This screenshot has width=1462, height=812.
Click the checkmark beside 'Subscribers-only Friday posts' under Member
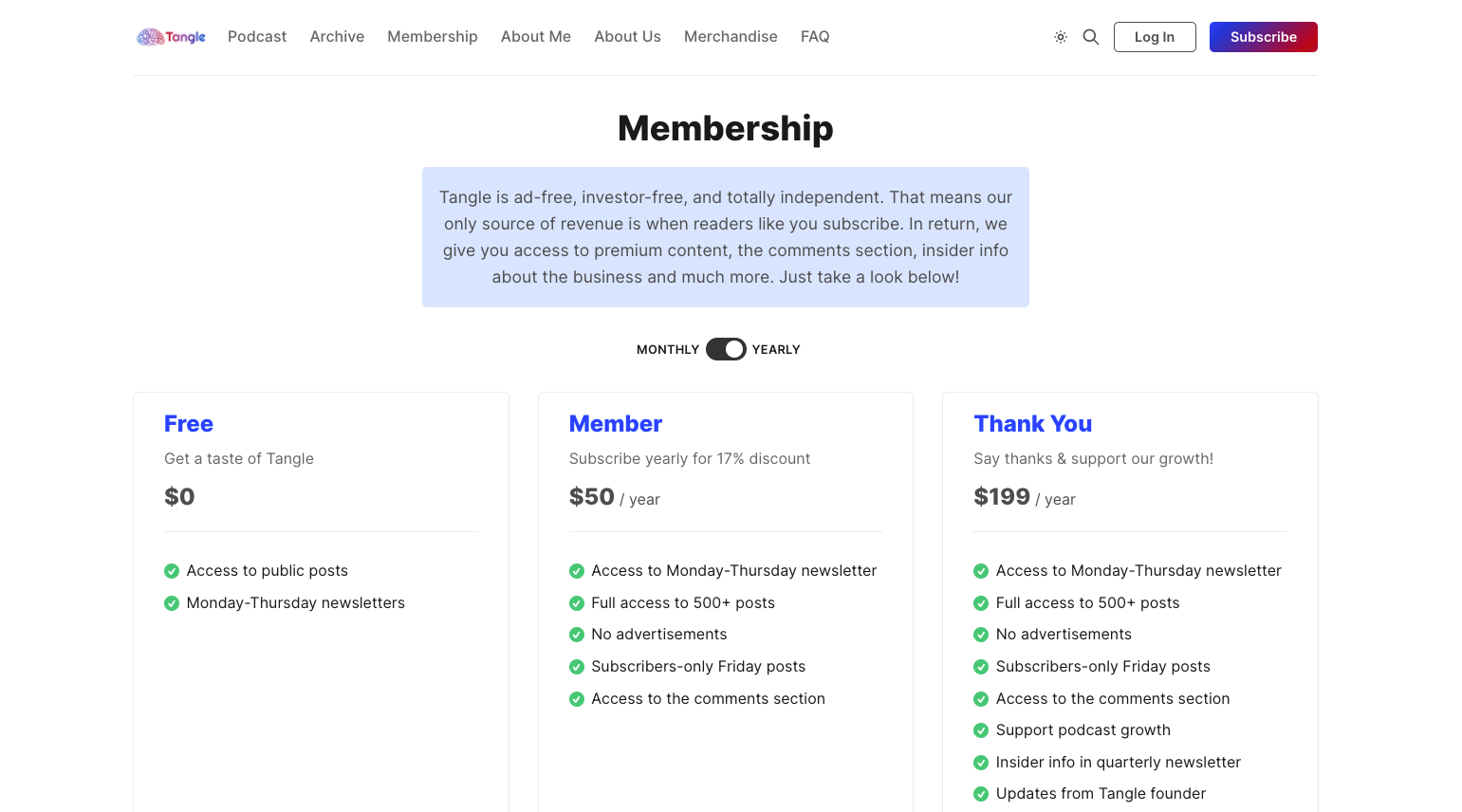click(577, 667)
